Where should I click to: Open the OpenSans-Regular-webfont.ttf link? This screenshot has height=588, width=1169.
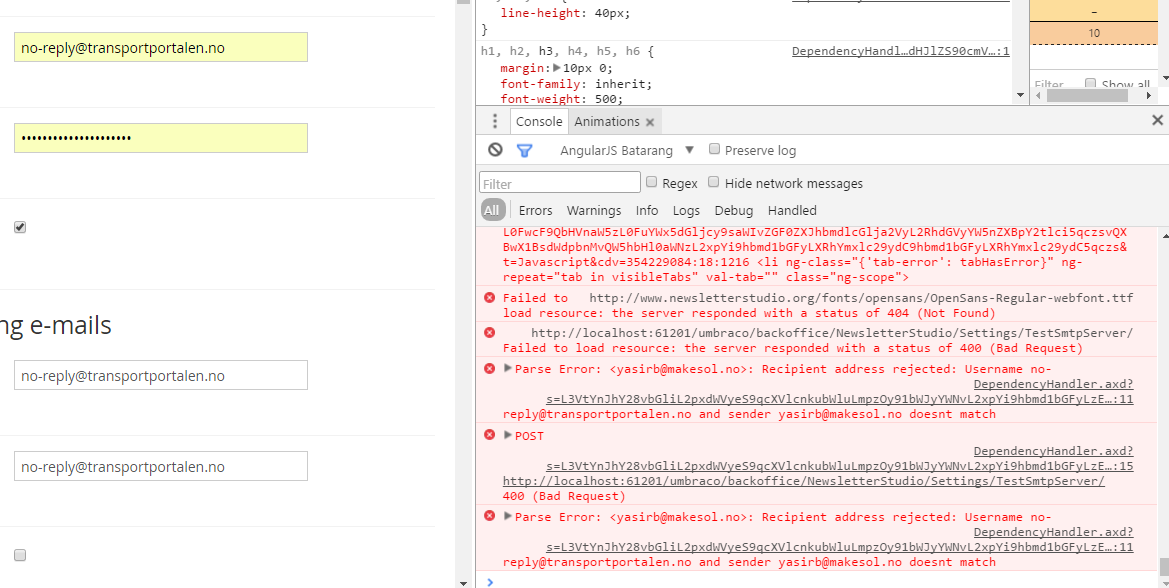click(861, 298)
